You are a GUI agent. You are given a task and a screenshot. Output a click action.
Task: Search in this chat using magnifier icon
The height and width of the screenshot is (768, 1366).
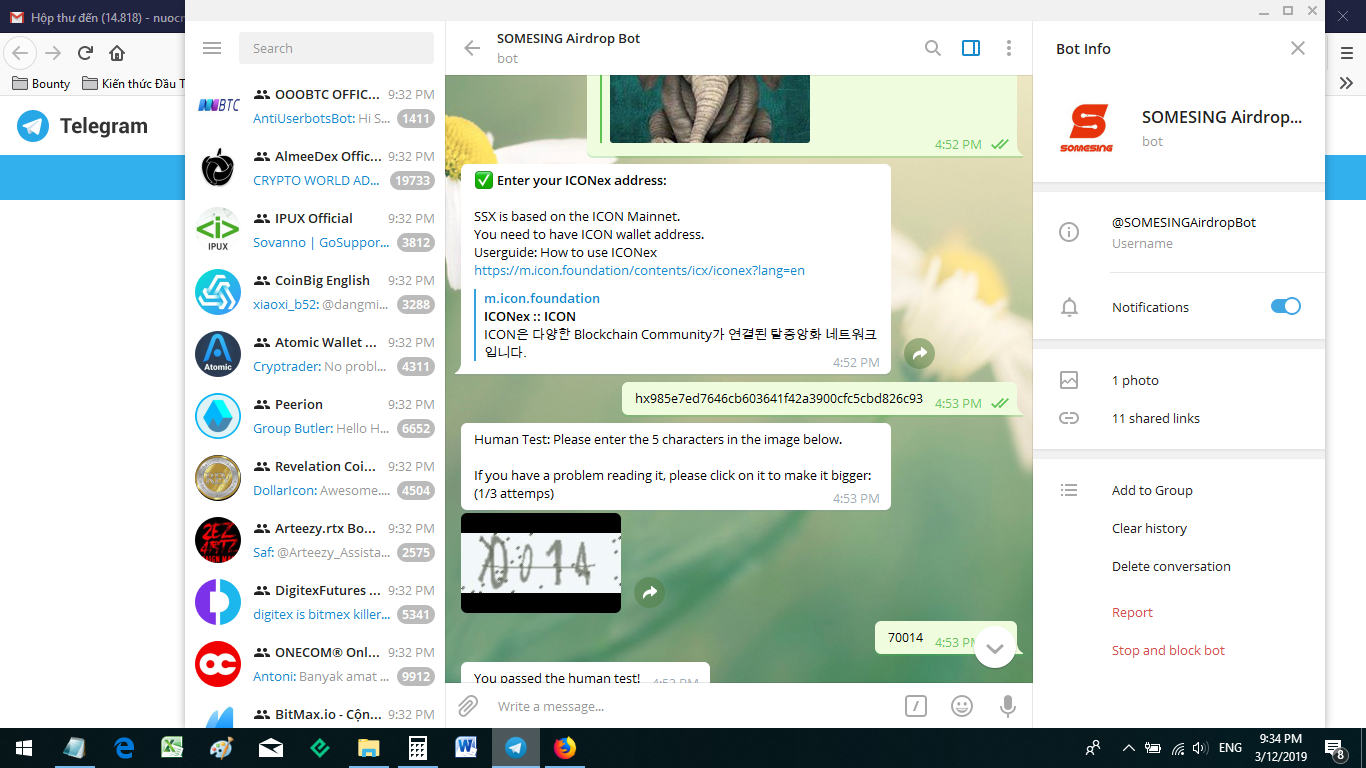pos(933,48)
